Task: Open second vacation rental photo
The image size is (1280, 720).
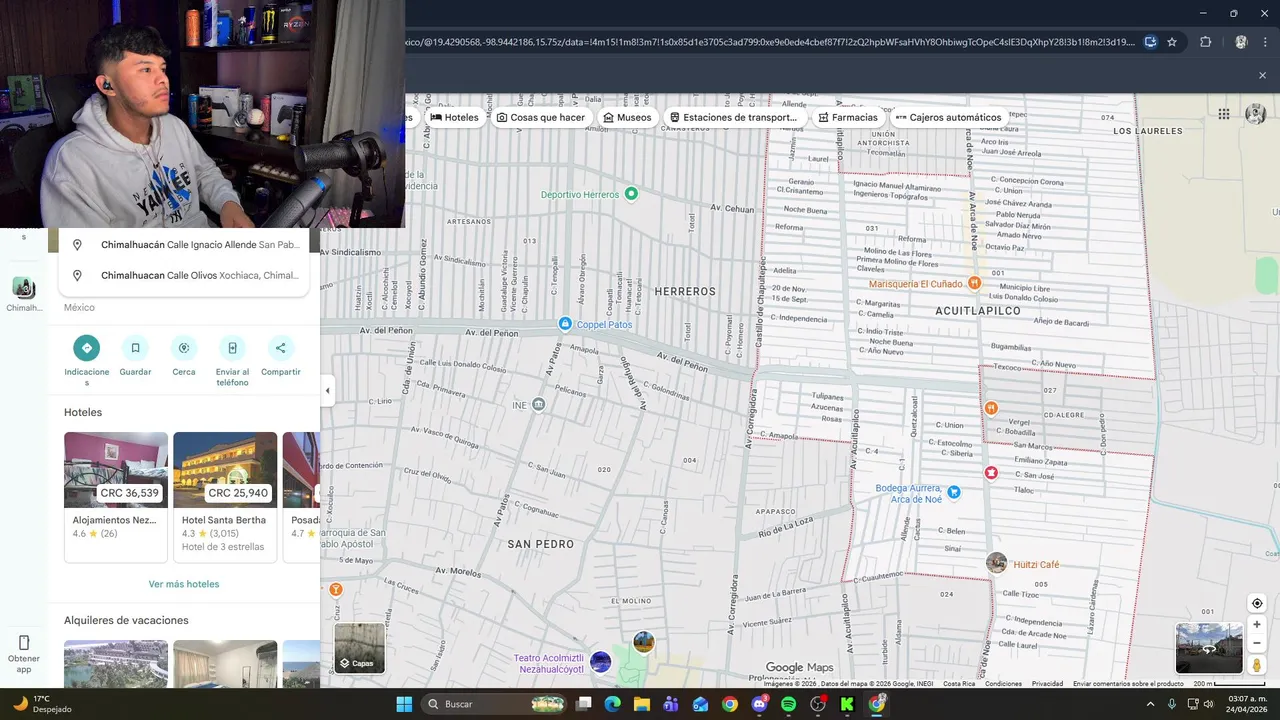Action: 225,664
